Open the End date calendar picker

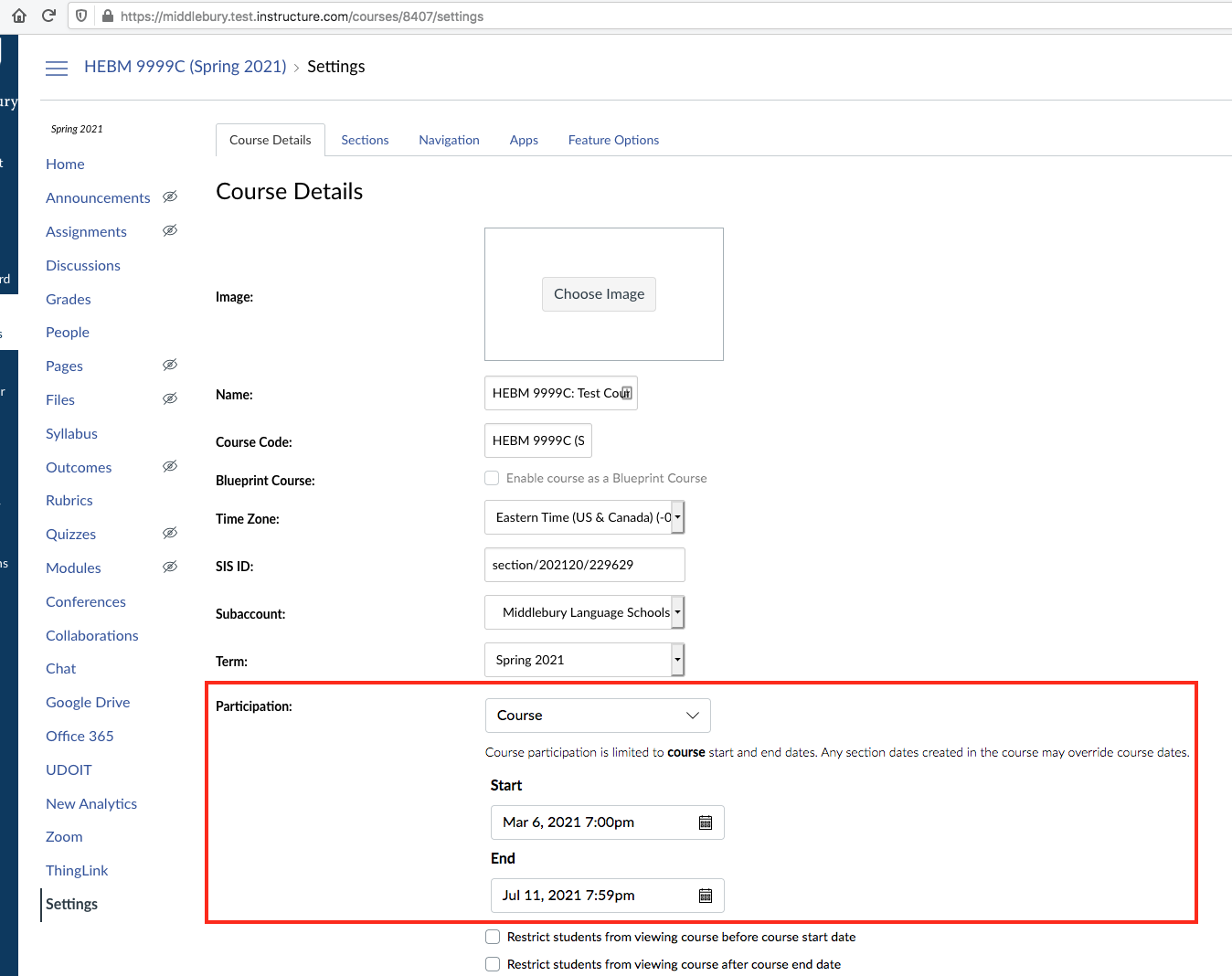coord(705,896)
